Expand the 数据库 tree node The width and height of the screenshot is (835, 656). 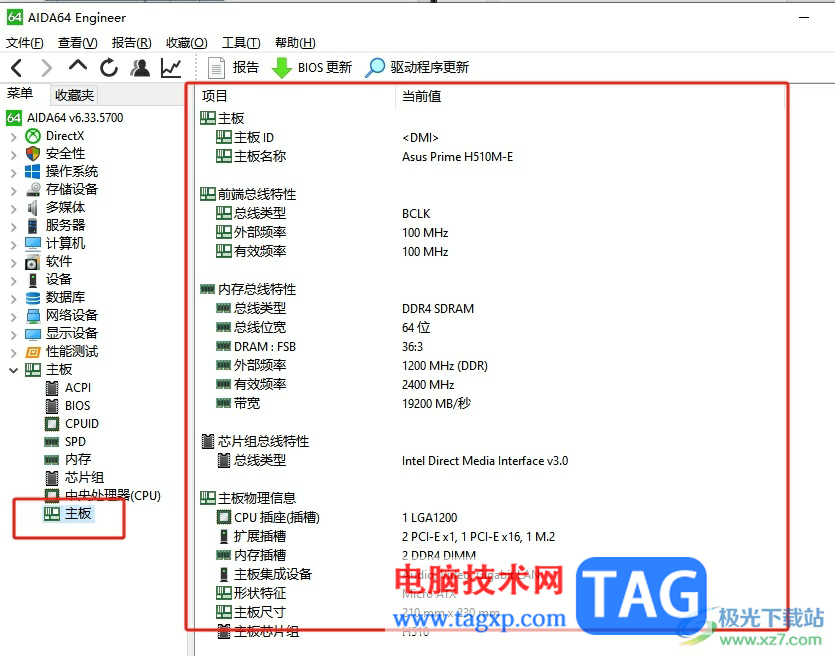(x=13, y=299)
